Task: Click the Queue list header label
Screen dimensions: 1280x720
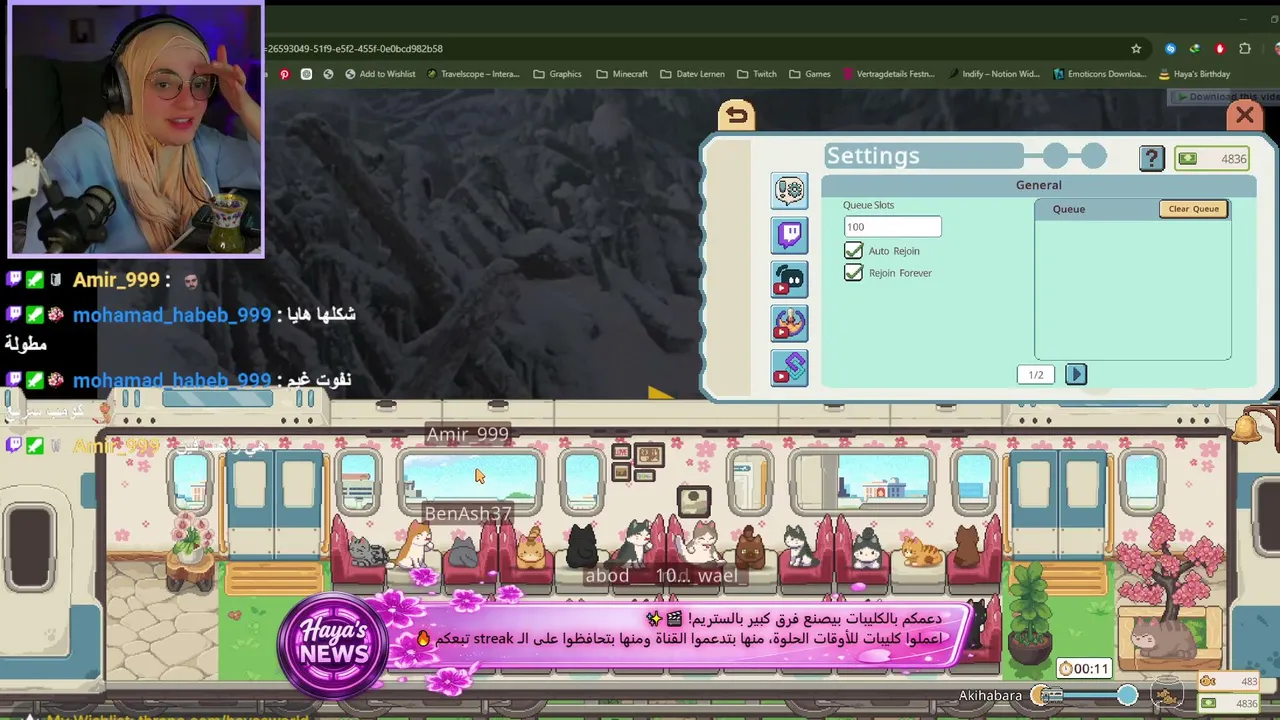Action: tap(1069, 209)
